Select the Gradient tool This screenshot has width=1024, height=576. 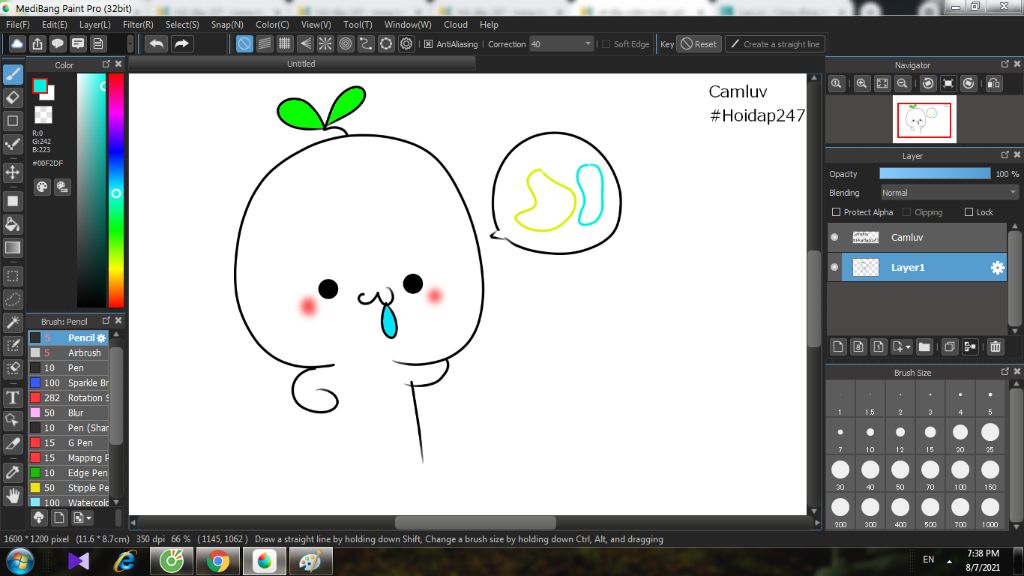pyautogui.click(x=12, y=248)
